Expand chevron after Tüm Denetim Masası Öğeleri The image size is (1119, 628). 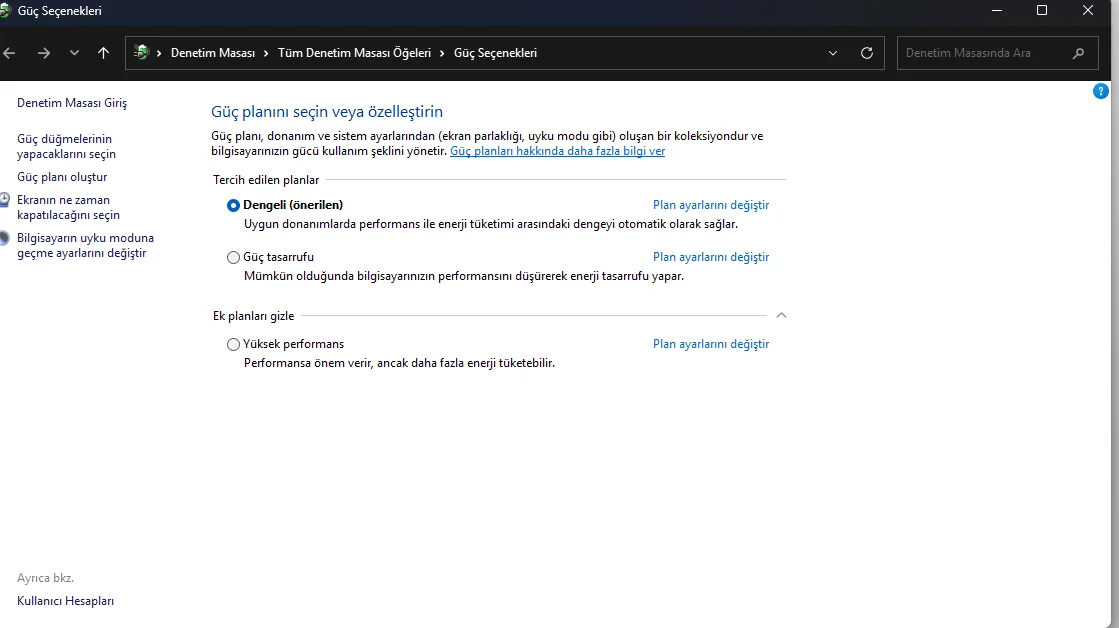tap(442, 53)
